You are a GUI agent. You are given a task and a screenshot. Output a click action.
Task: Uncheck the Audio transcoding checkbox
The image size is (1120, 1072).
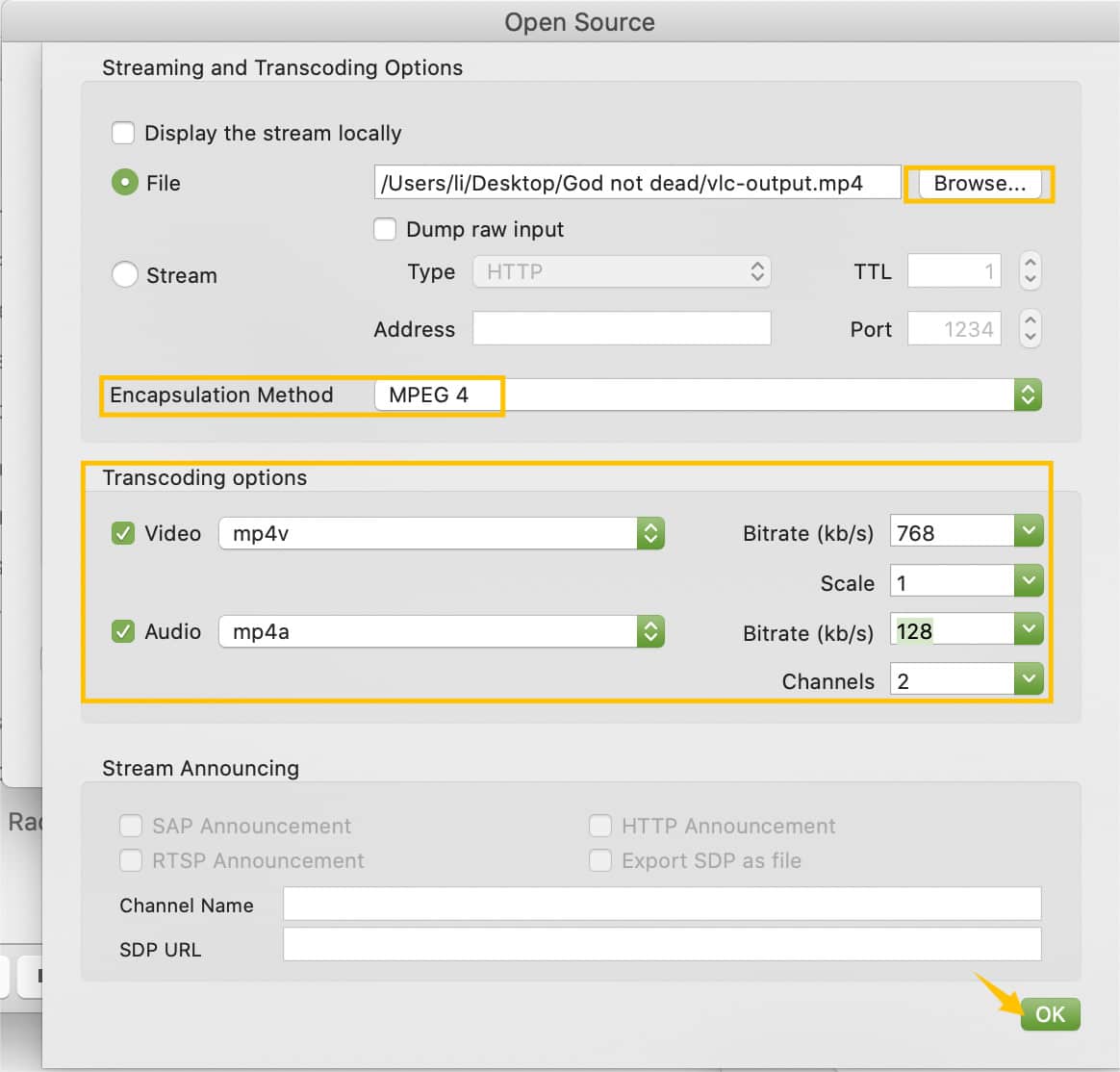coord(123,631)
